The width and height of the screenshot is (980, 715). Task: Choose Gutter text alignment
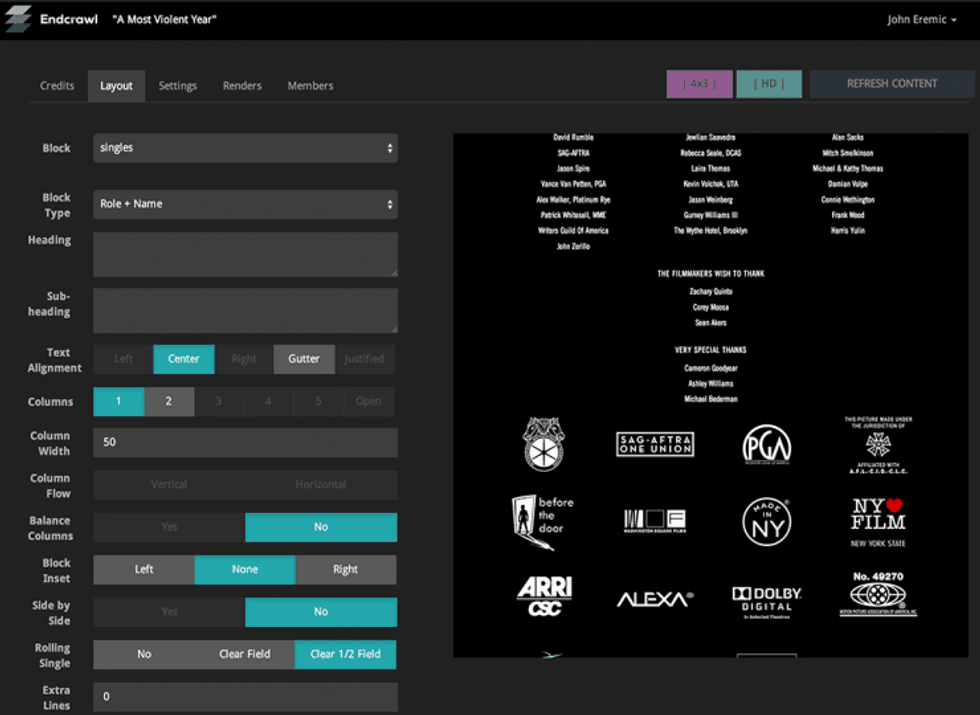tap(304, 359)
